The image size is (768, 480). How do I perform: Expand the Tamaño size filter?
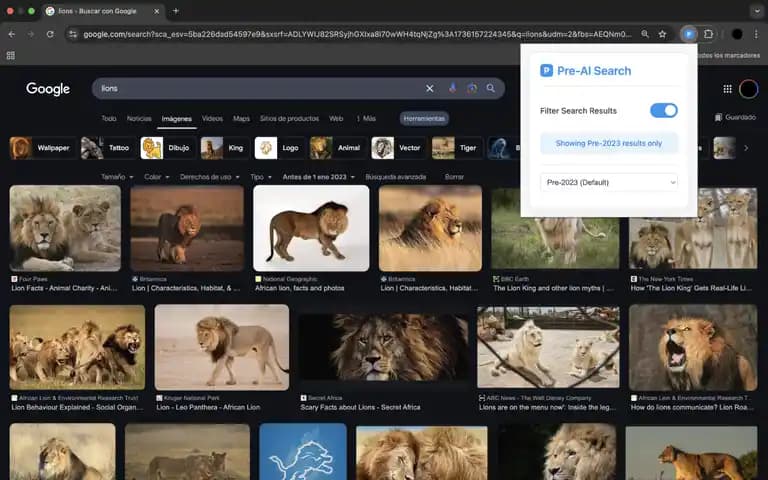[x=117, y=177]
